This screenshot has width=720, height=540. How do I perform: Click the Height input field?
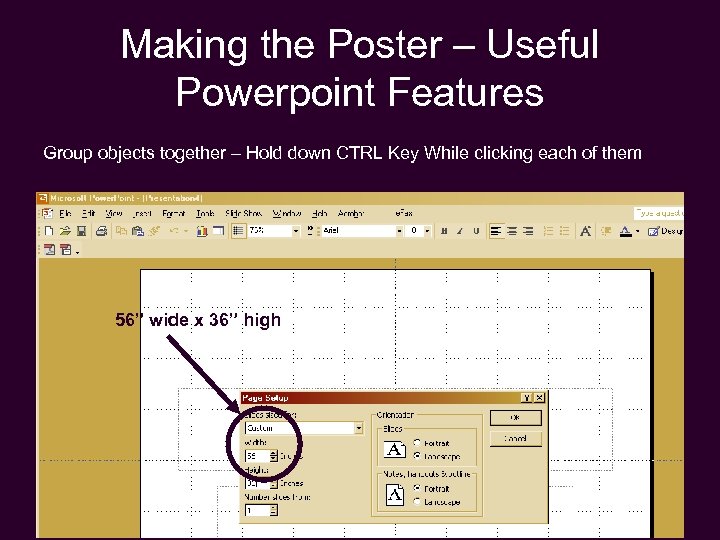click(x=257, y=483)
